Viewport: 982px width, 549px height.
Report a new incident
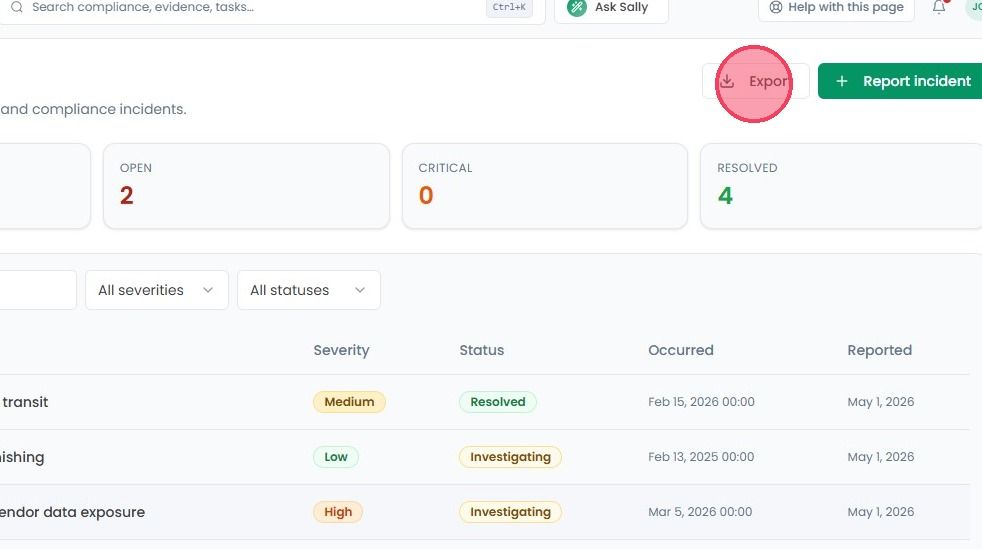(x=902, y=81)
